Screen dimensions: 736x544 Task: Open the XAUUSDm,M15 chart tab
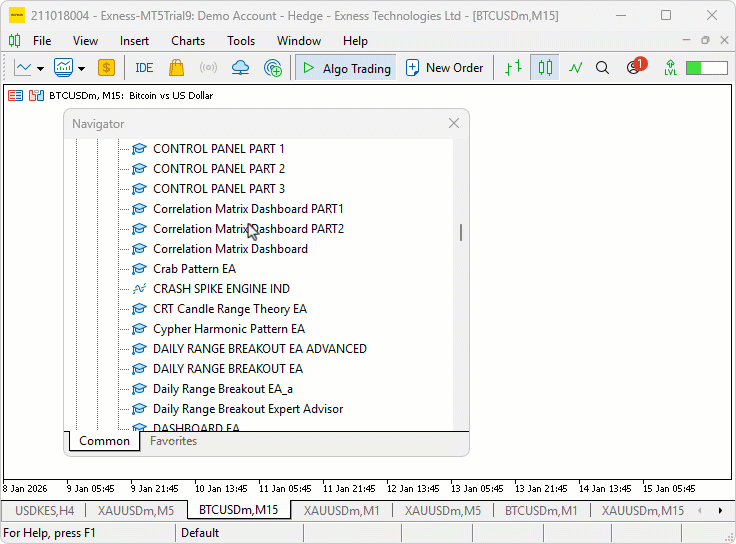(643, 511)
